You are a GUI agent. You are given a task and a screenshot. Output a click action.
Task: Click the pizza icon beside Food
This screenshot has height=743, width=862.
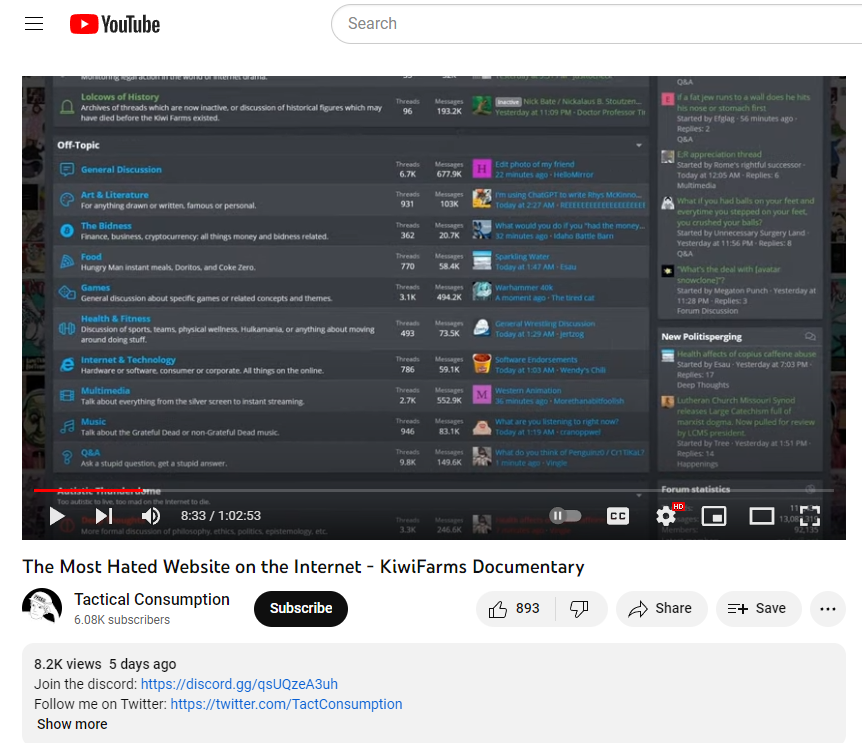click(67, 262)
